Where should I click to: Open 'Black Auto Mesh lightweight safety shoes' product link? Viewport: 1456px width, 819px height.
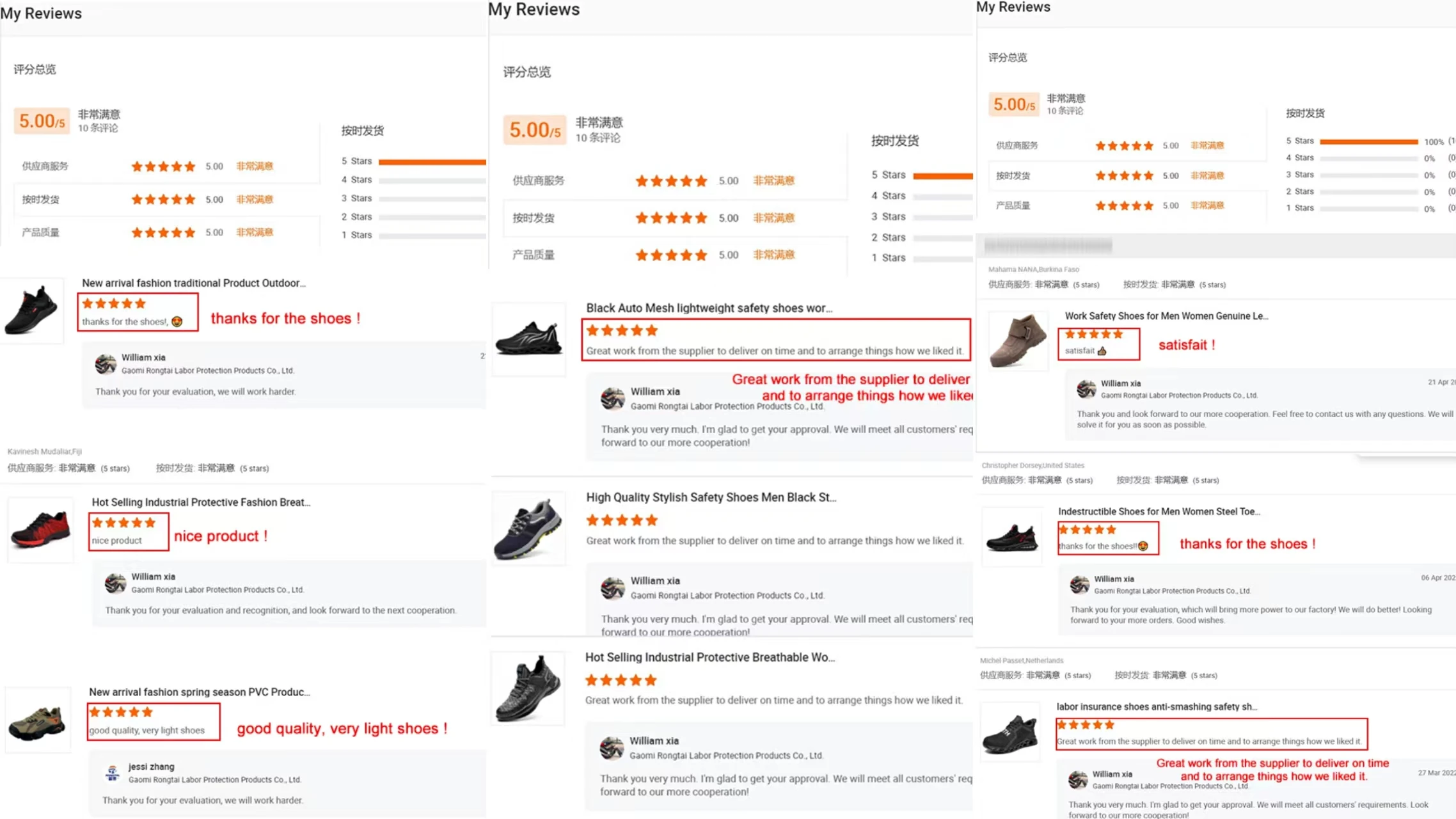click(709, 308)
